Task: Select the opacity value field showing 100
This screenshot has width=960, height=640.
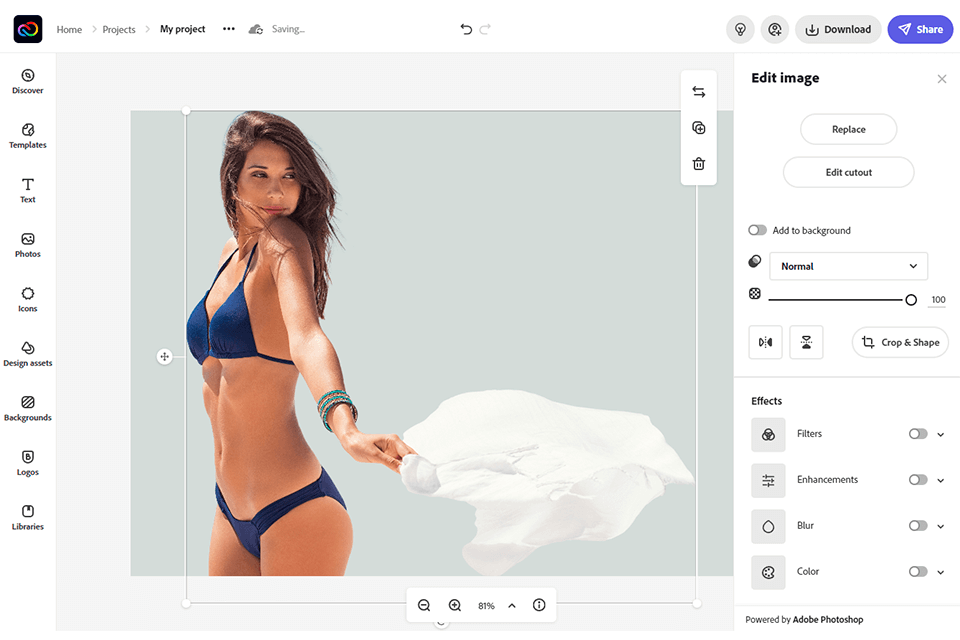Action: pyautogui.click(x=938, y=299)
